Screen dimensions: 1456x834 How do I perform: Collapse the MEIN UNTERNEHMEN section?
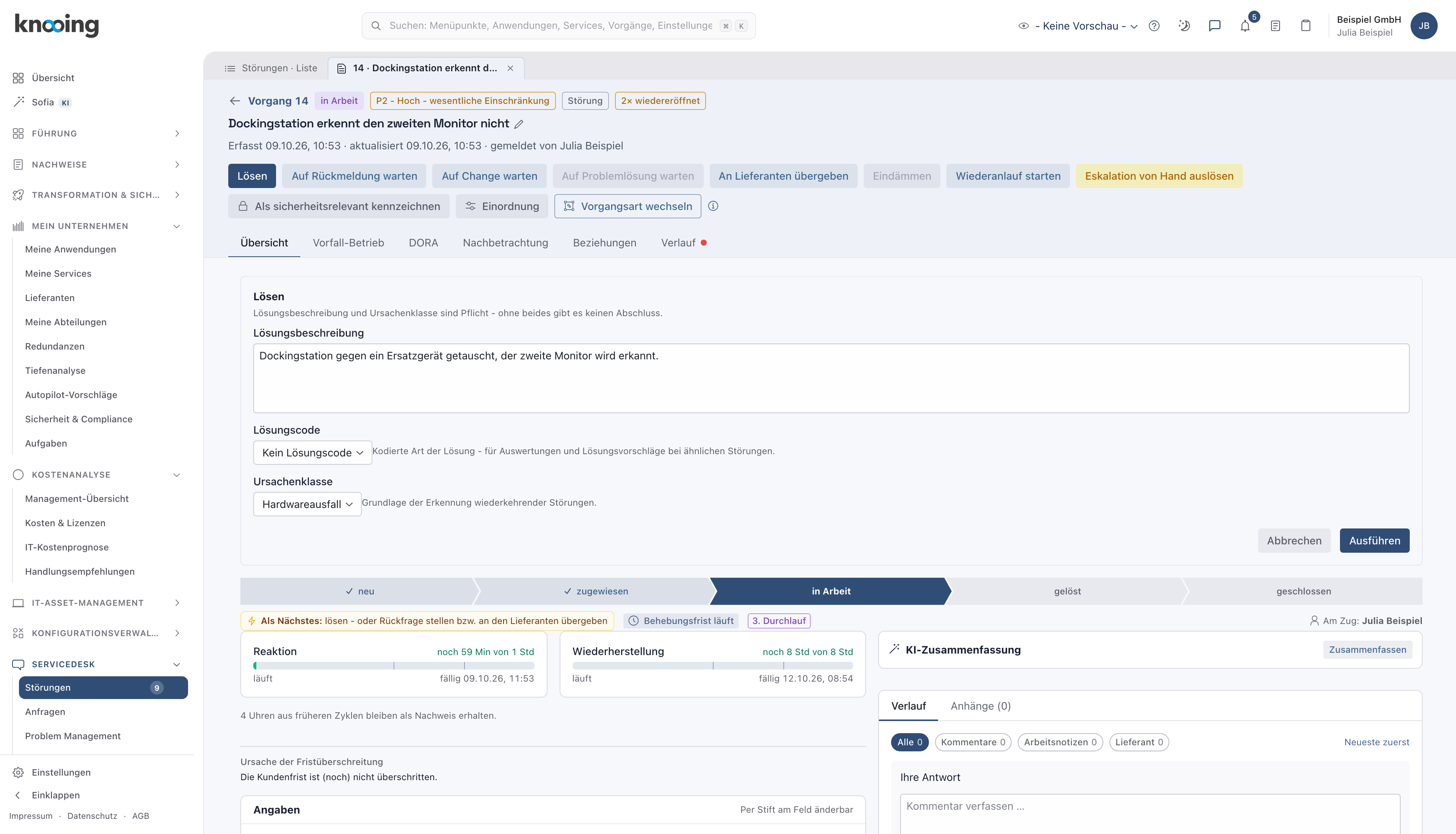[96, 226]
